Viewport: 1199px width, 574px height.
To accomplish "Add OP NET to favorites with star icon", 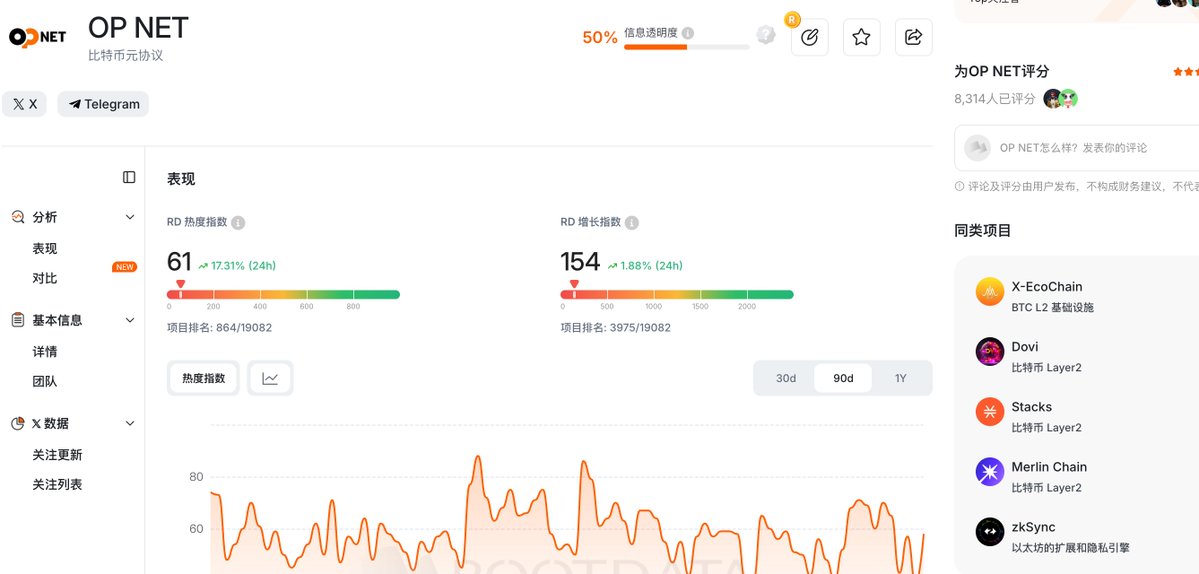I will pos(862,37).
